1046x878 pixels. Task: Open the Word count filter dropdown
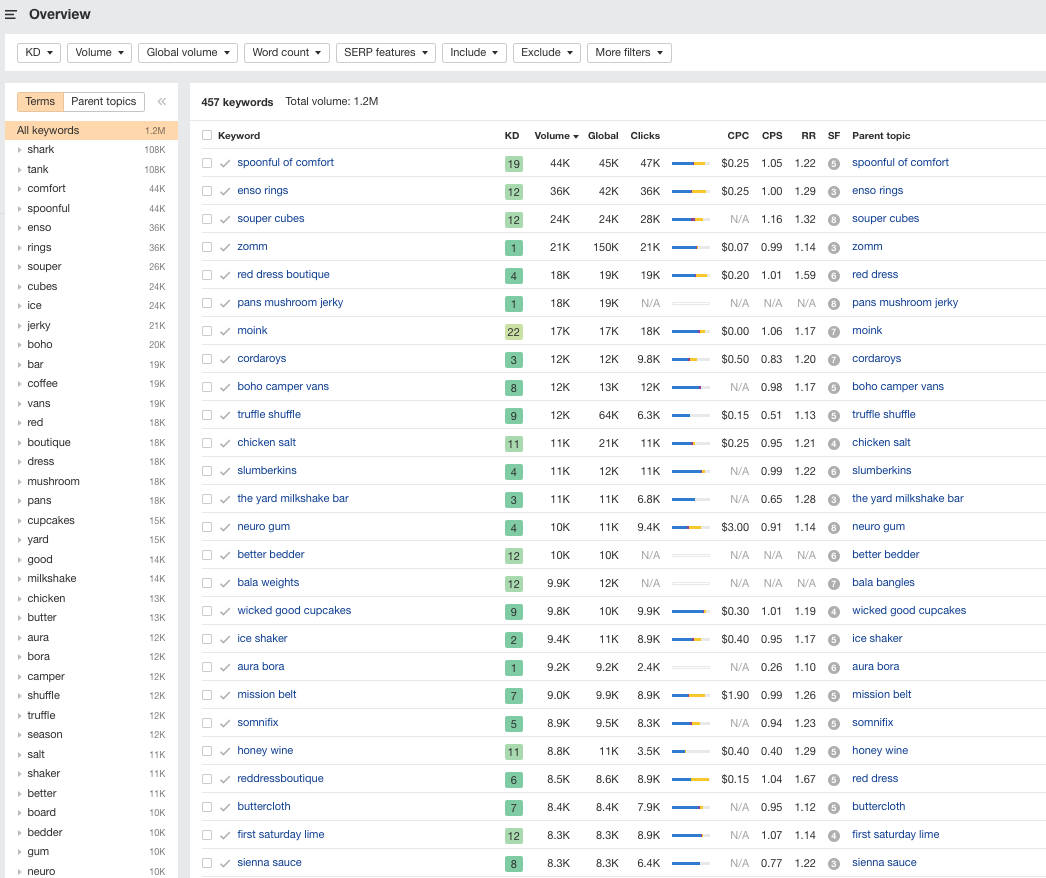(x=287, y=53)
